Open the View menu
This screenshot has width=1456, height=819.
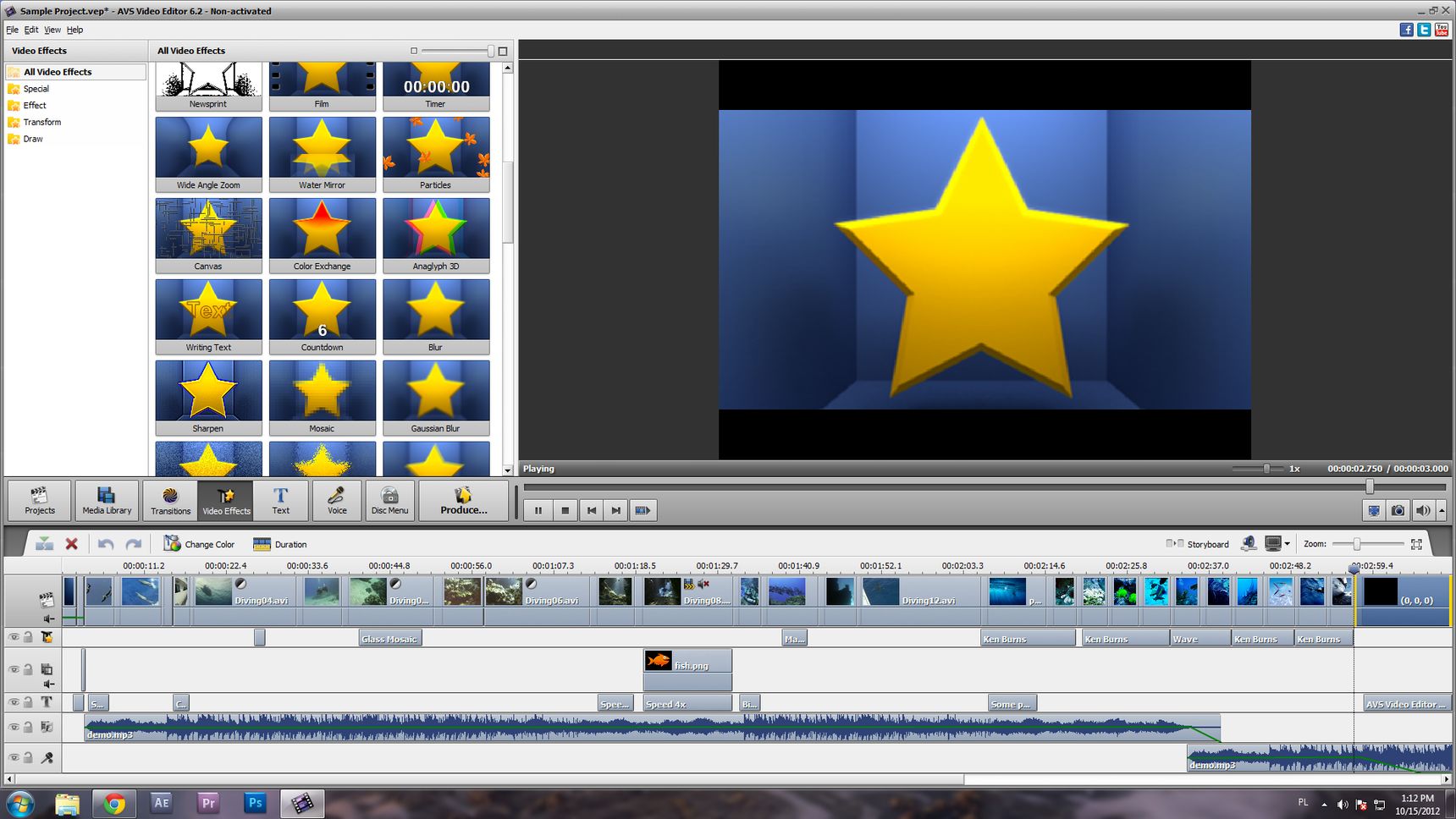click(x=52, y=30)
